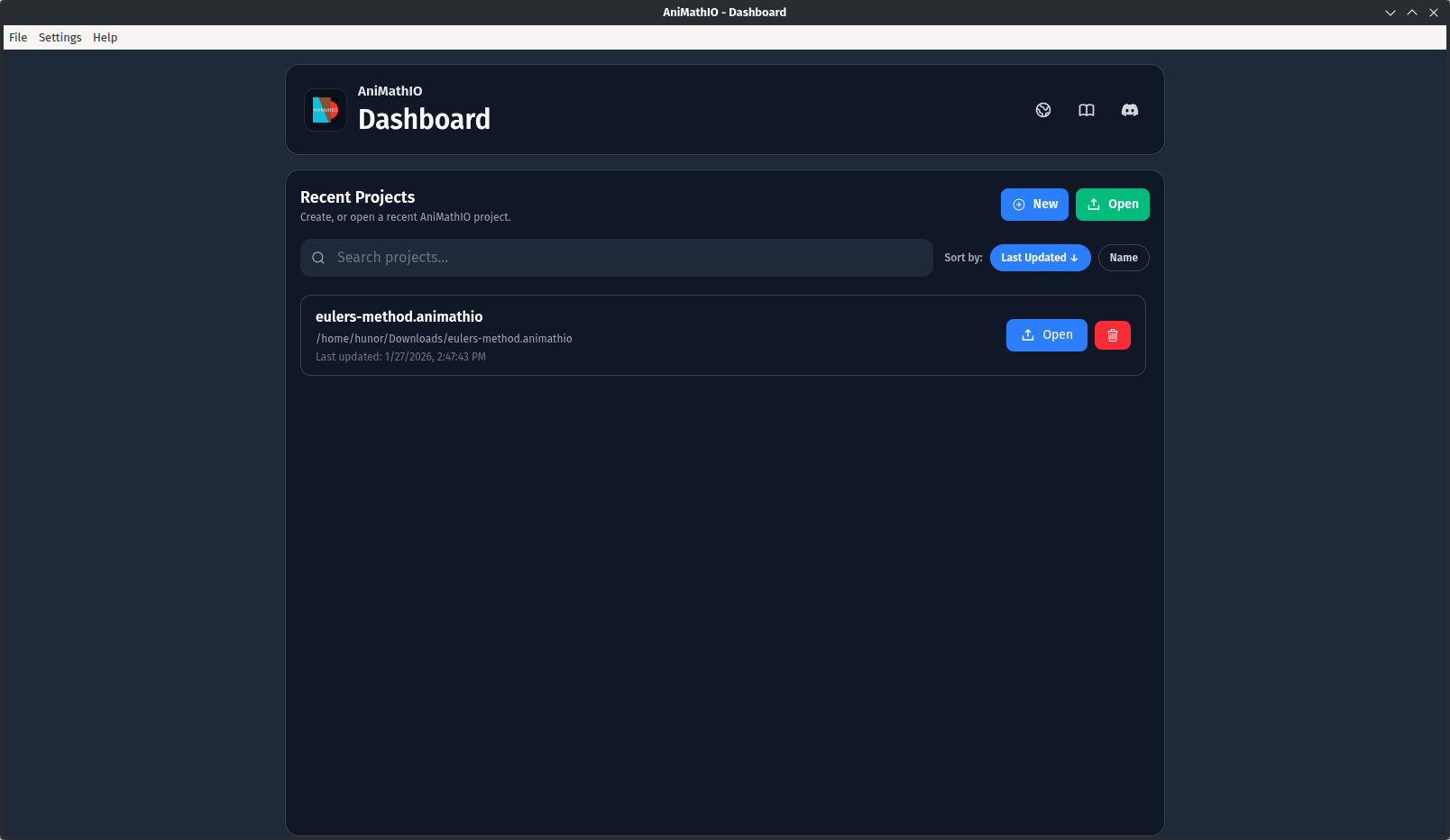Image resolution: width=1450 pixels, height=840 pixels.
Task: Switch sorting to Name
Action: click(x=1124, y=258)
